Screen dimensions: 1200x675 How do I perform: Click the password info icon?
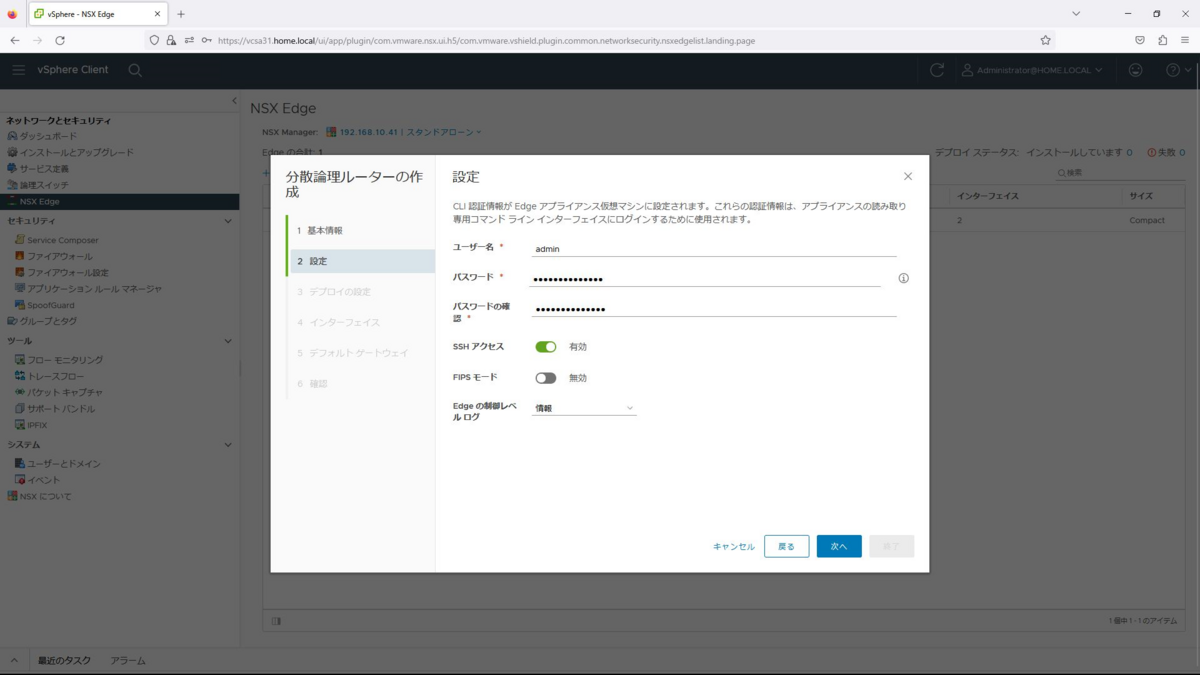(x=903, y=278)
